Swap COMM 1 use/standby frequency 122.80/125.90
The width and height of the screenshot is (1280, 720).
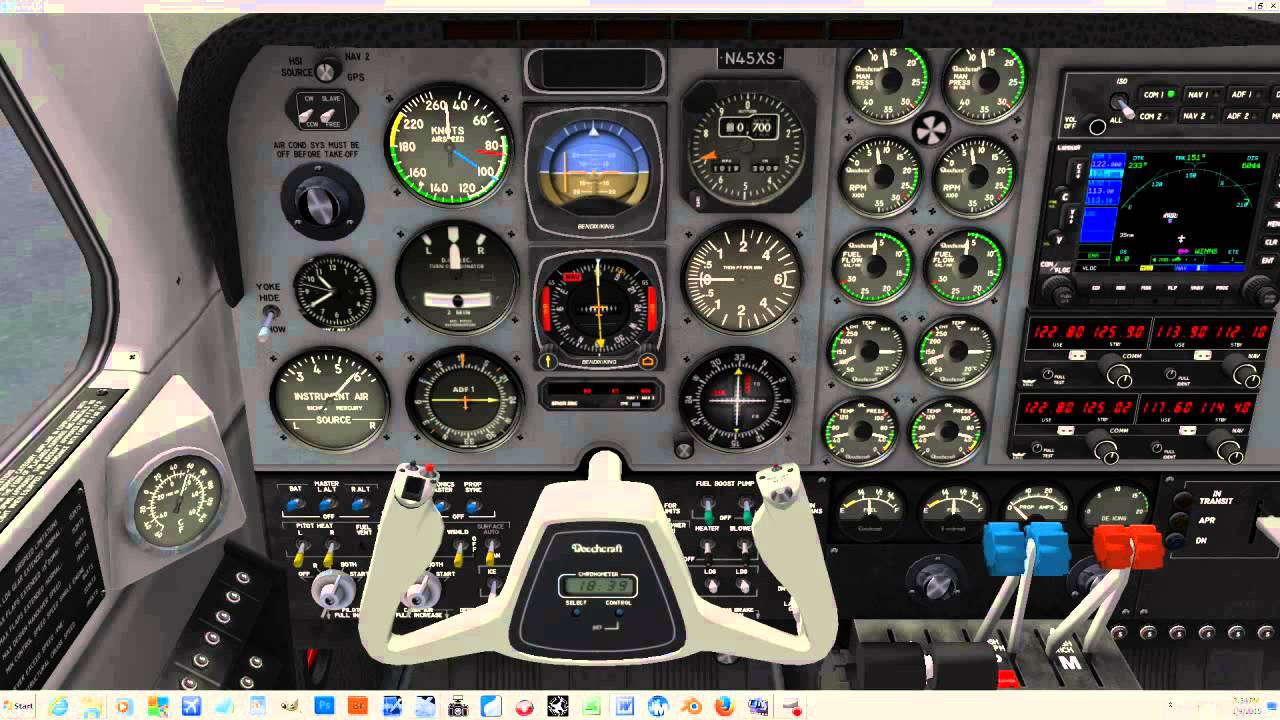pyautogui.click(x=1077, y=356)
